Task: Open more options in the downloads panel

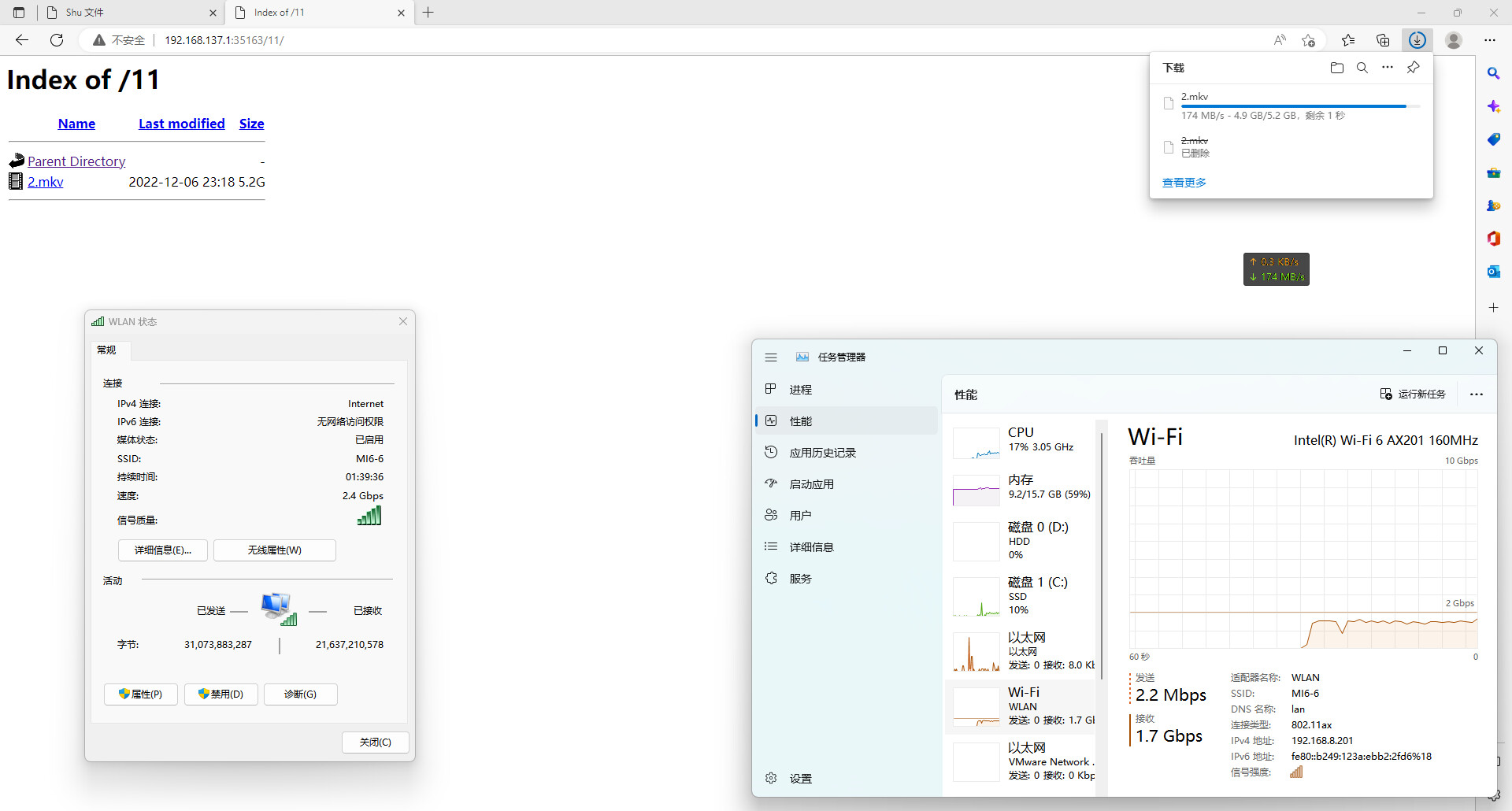Action: tap(1388, 68)
